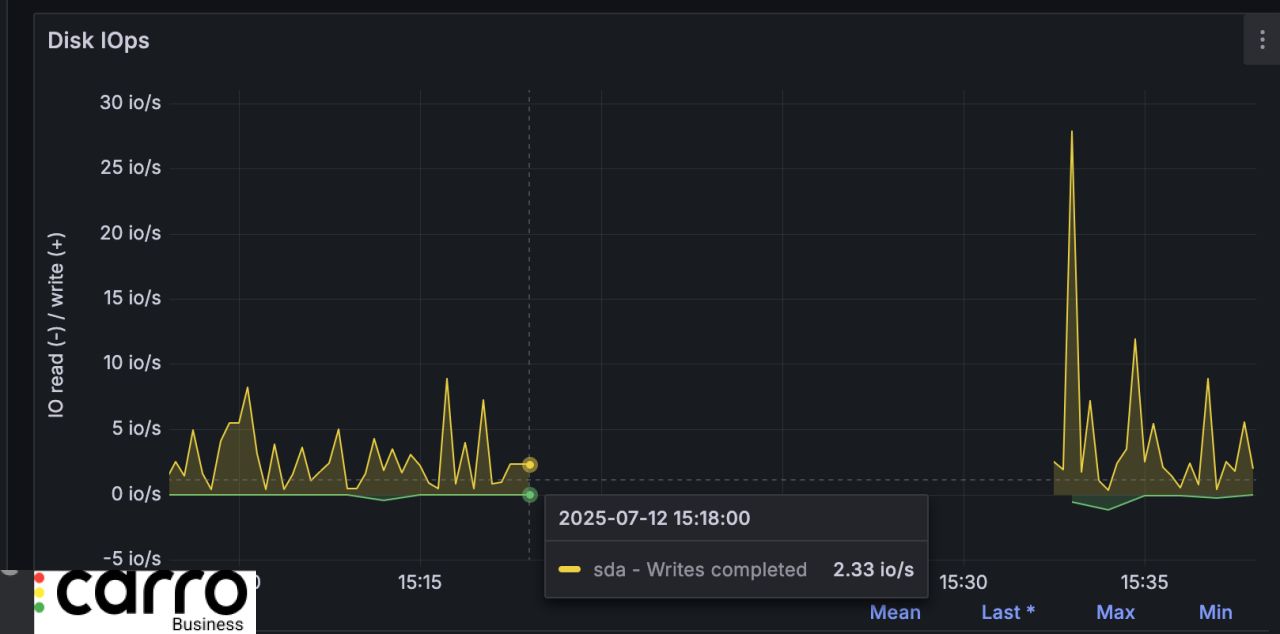Click the sda - Writes completed label
This screenshot has height=634, width=1280.
pyautogui.click(x=699, y=570)
